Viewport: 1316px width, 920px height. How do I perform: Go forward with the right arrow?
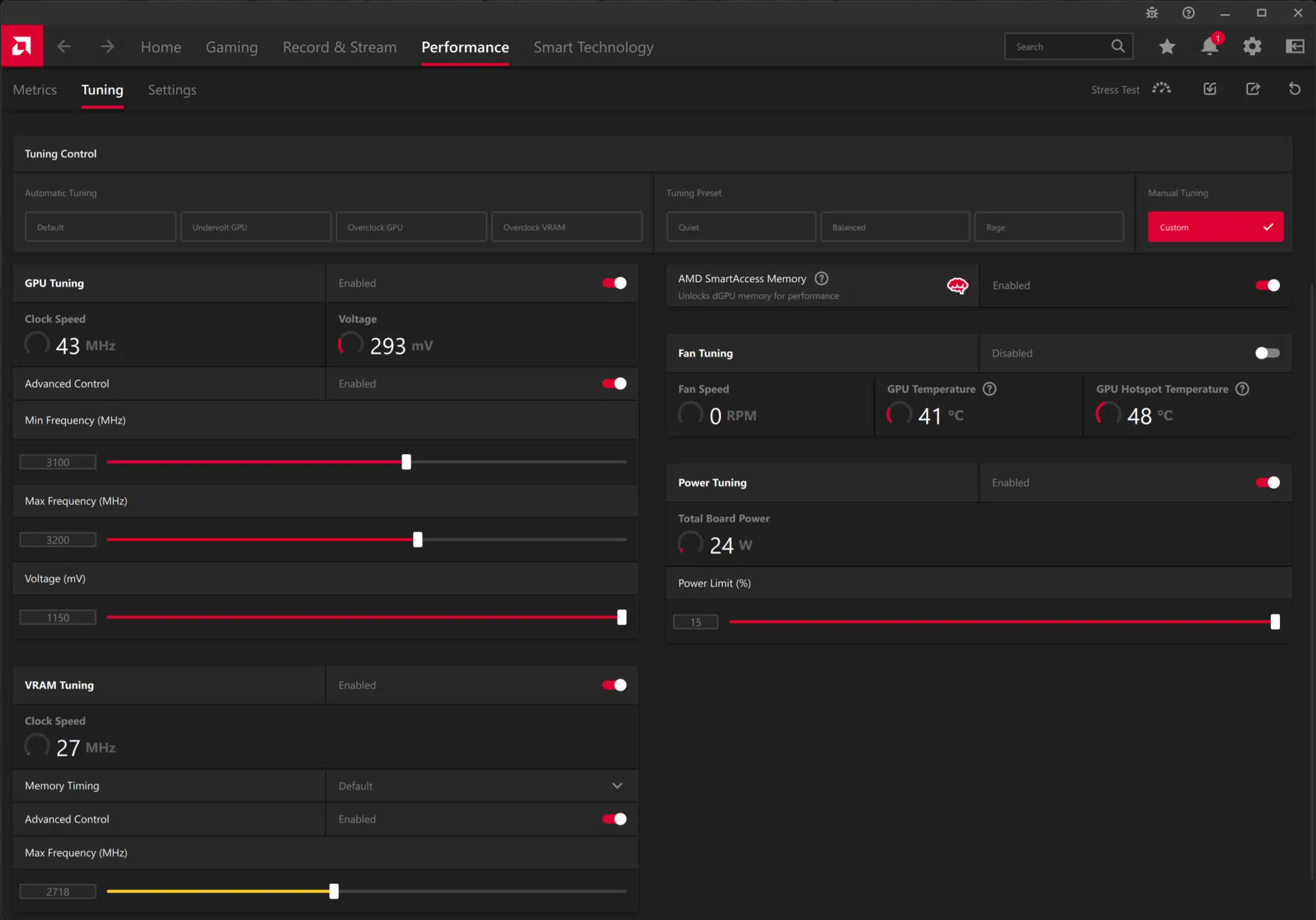tap(107, 46)
